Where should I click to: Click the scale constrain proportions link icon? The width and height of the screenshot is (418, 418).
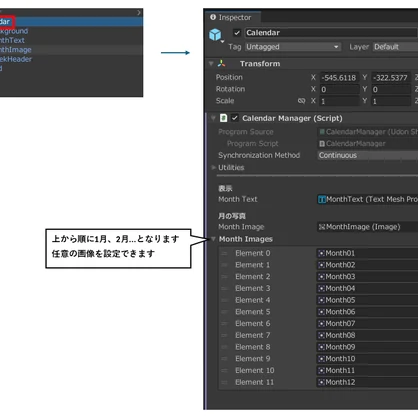click(x=301, y=101)
